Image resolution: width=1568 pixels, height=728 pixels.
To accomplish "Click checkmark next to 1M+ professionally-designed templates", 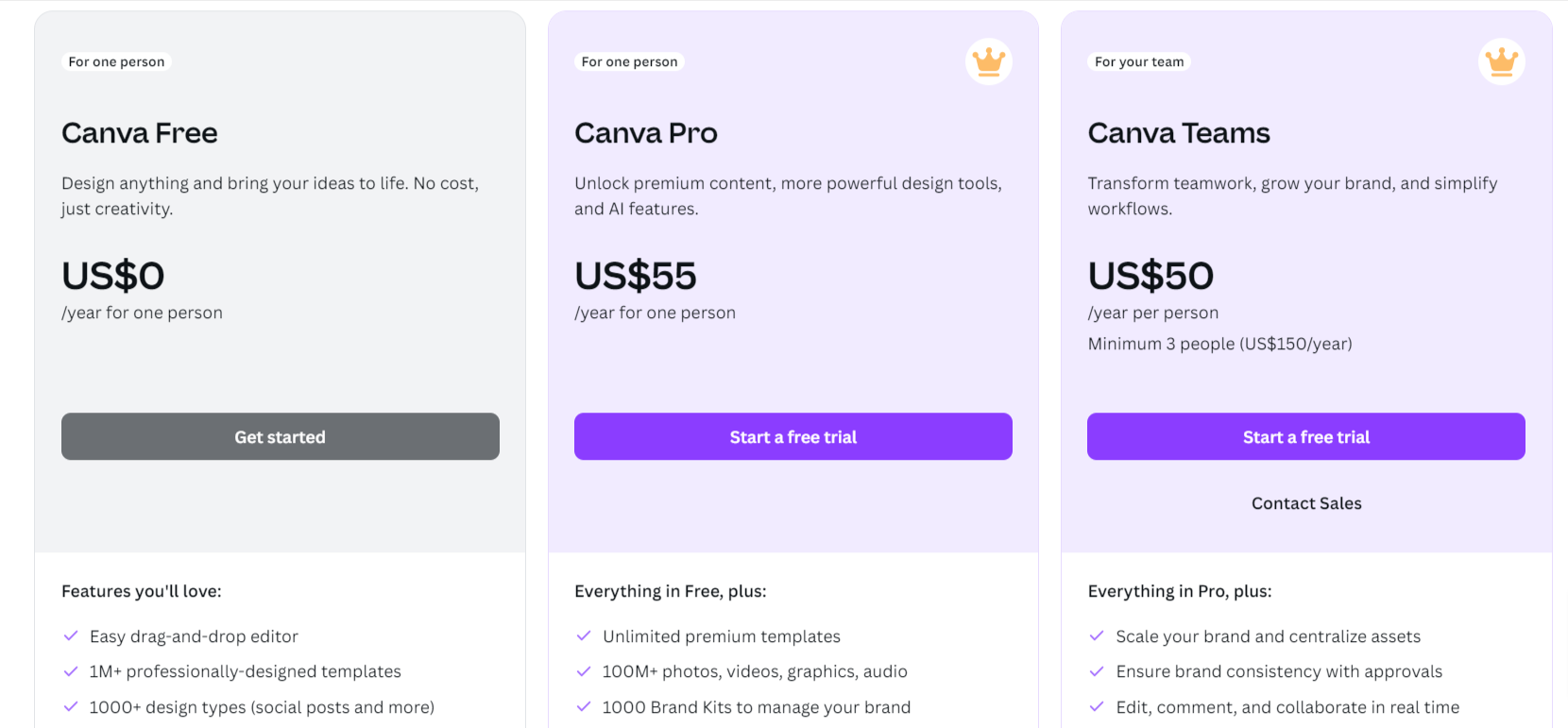I will [x=71, y=671].
